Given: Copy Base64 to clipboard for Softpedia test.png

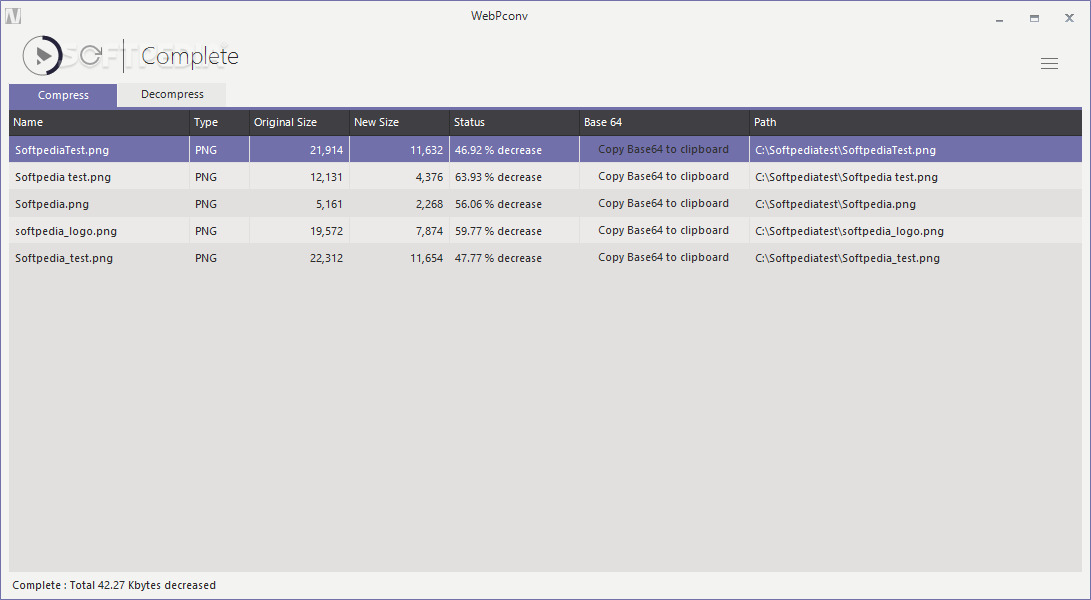Looking at the screenshot, I should 664,176.
